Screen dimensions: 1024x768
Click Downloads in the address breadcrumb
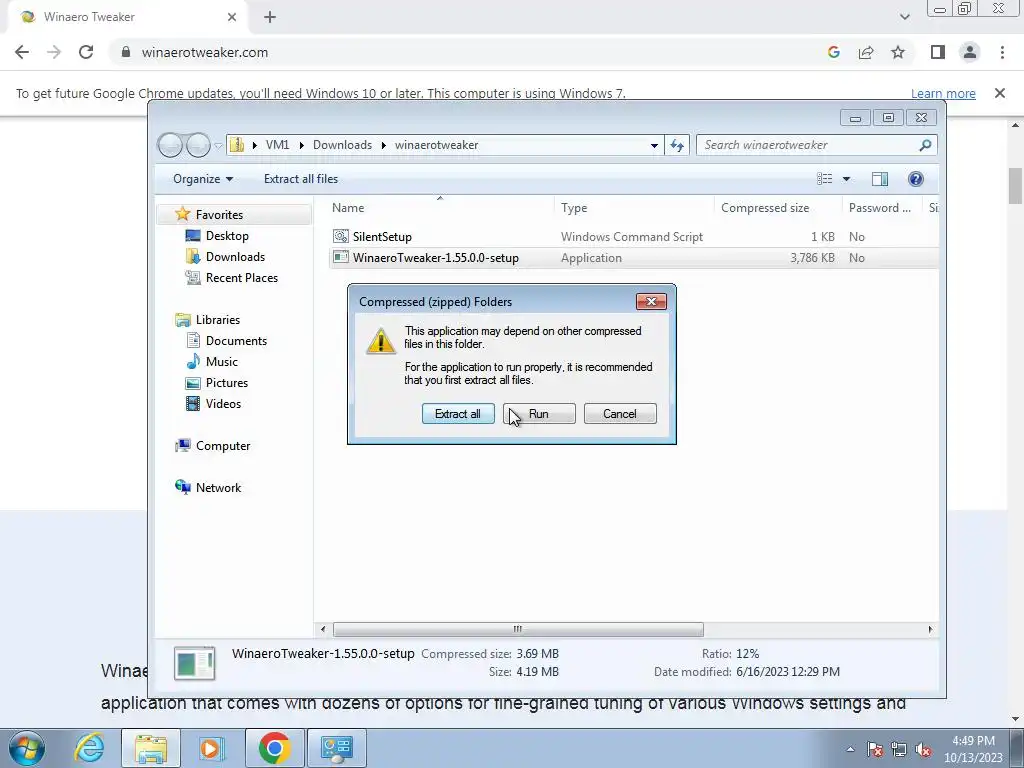(x=342, y=145)
